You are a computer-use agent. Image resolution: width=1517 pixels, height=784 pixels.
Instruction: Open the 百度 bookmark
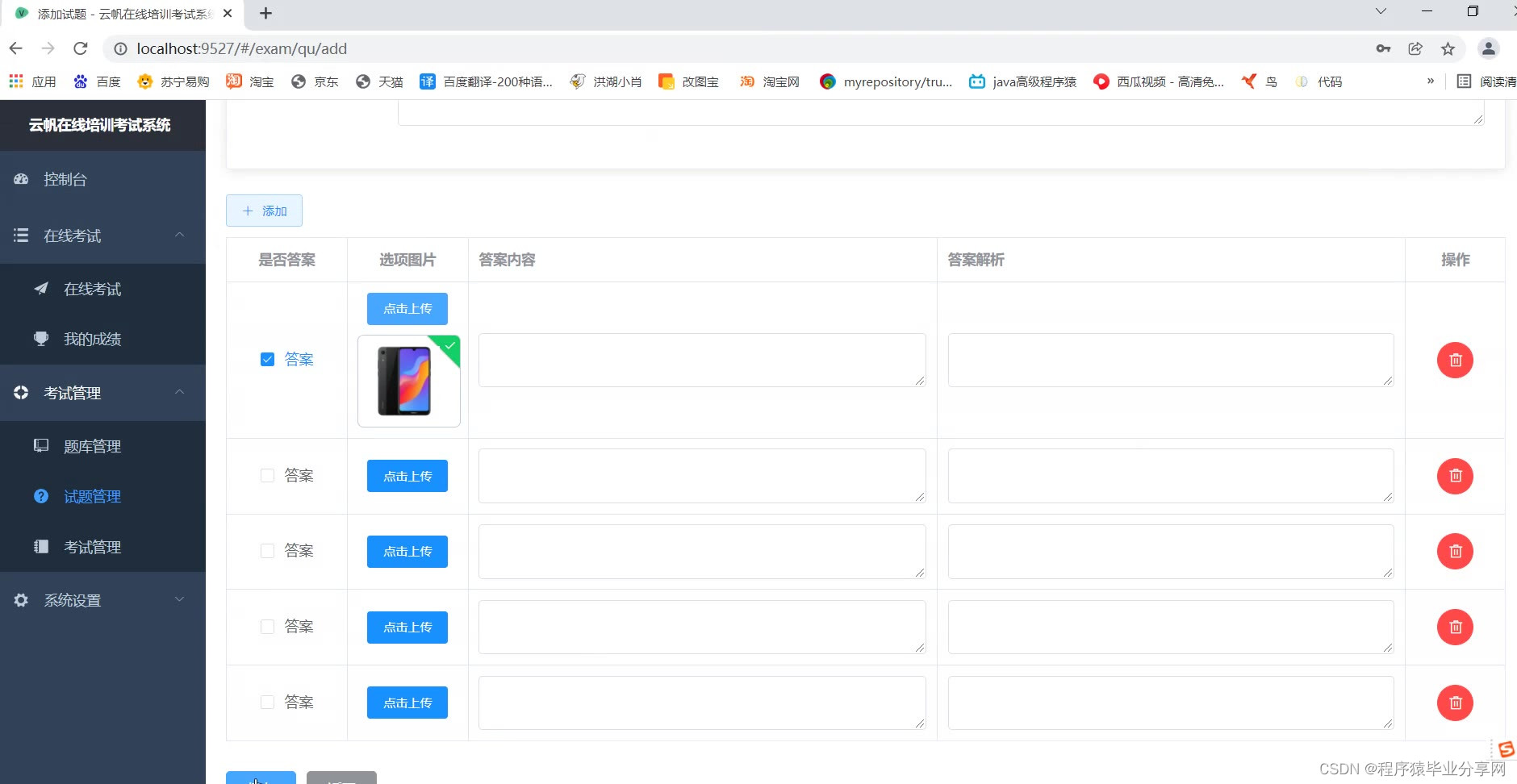[x=97, y=81]
